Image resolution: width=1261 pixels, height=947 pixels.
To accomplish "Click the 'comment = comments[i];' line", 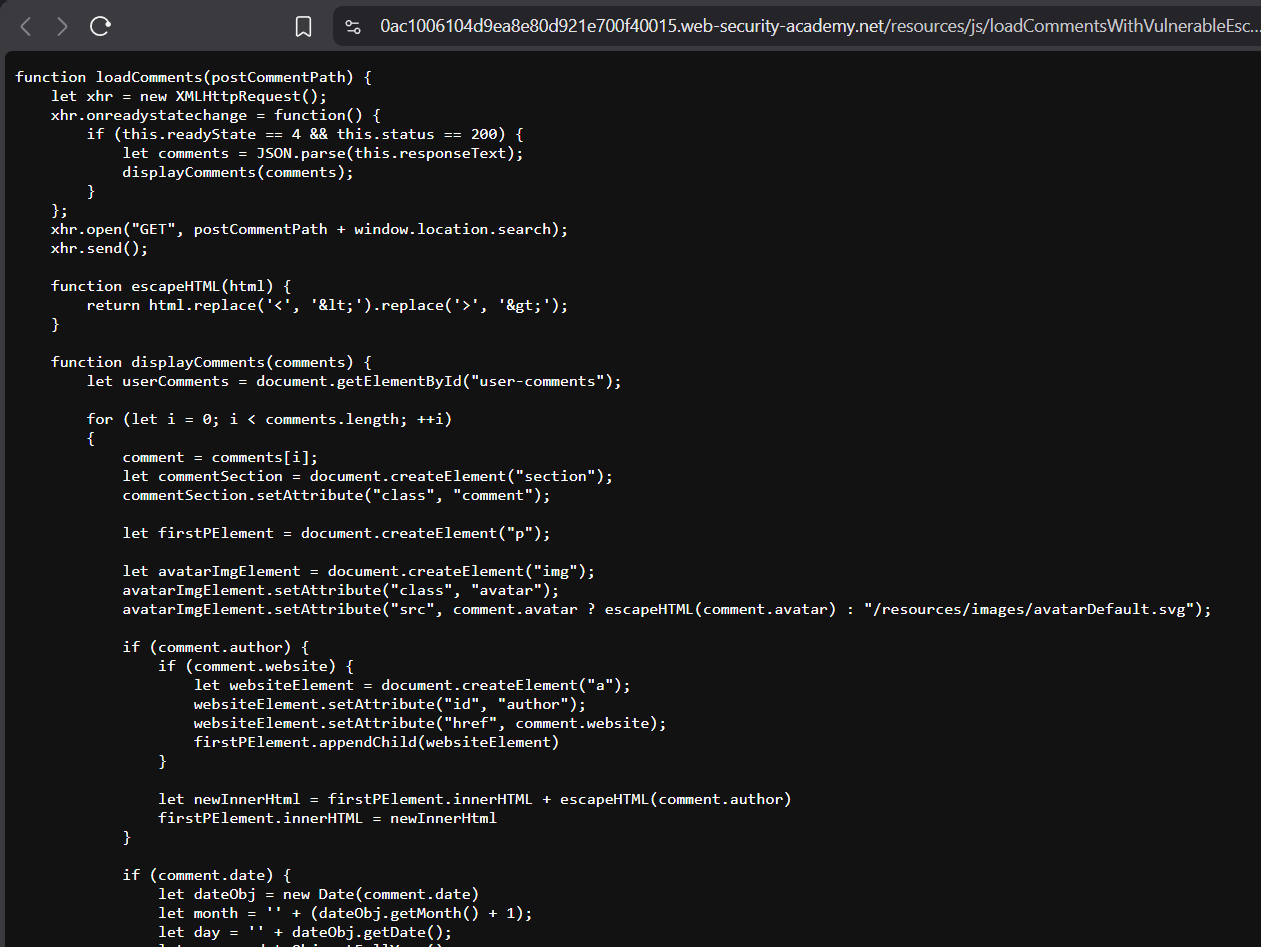I will tap(220, 457).
